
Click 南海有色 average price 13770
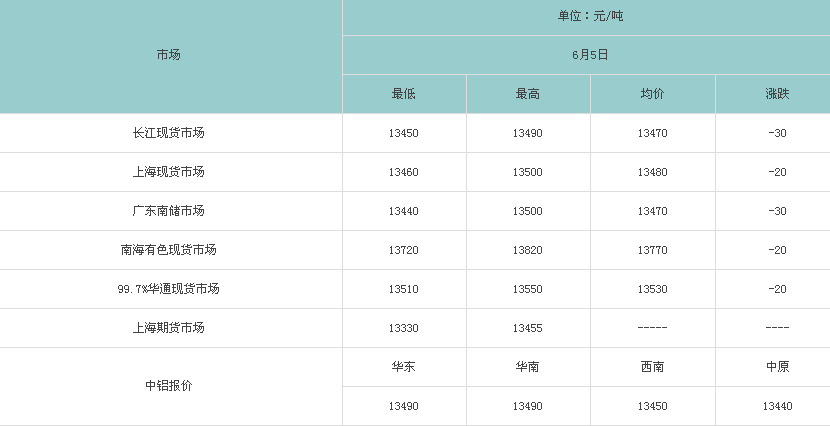(652, 250)
